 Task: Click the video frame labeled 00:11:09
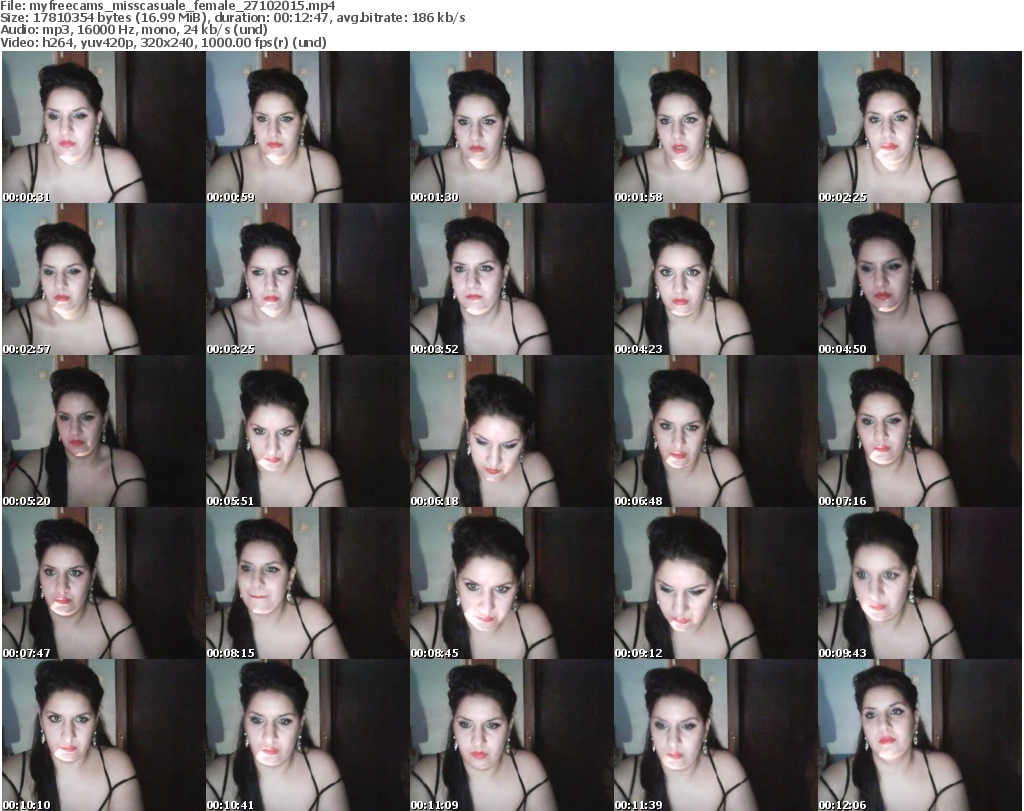click(x=511, y=735)
